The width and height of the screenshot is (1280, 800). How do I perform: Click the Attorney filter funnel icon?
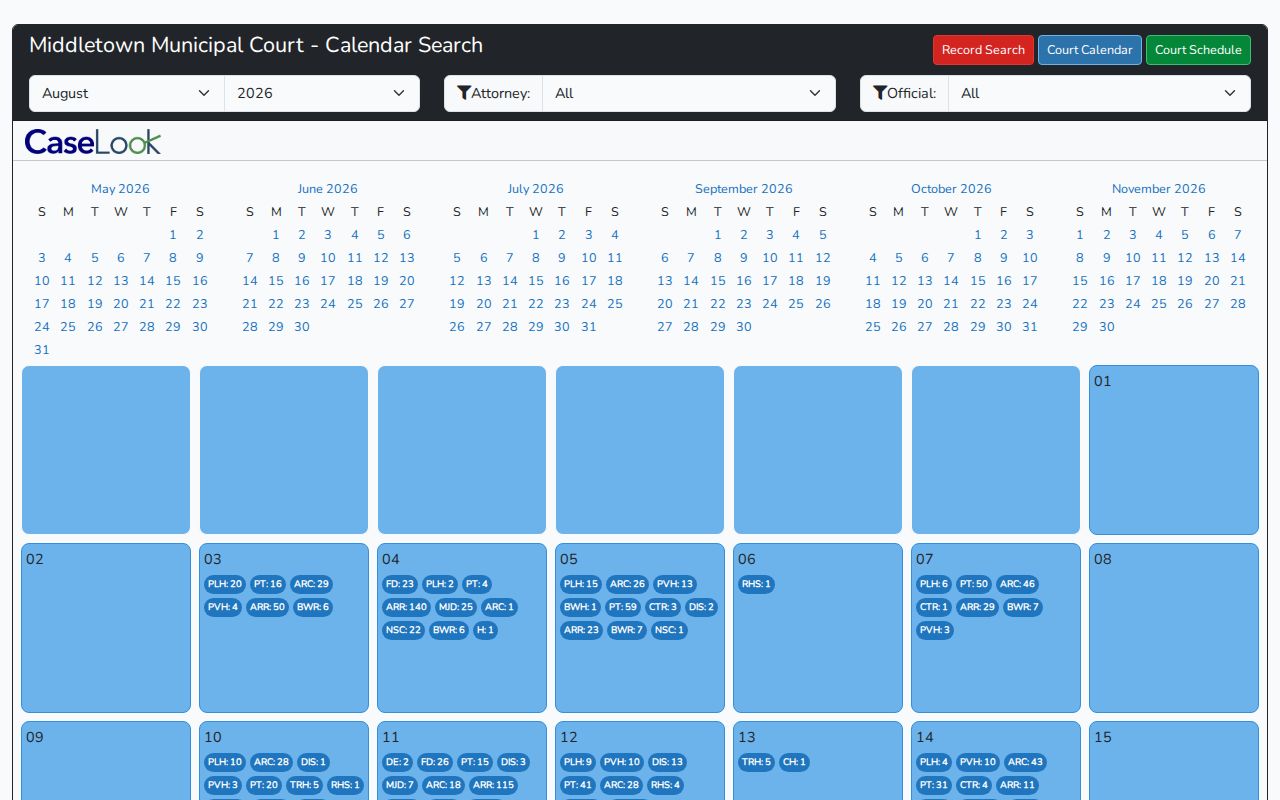[464, 93]
